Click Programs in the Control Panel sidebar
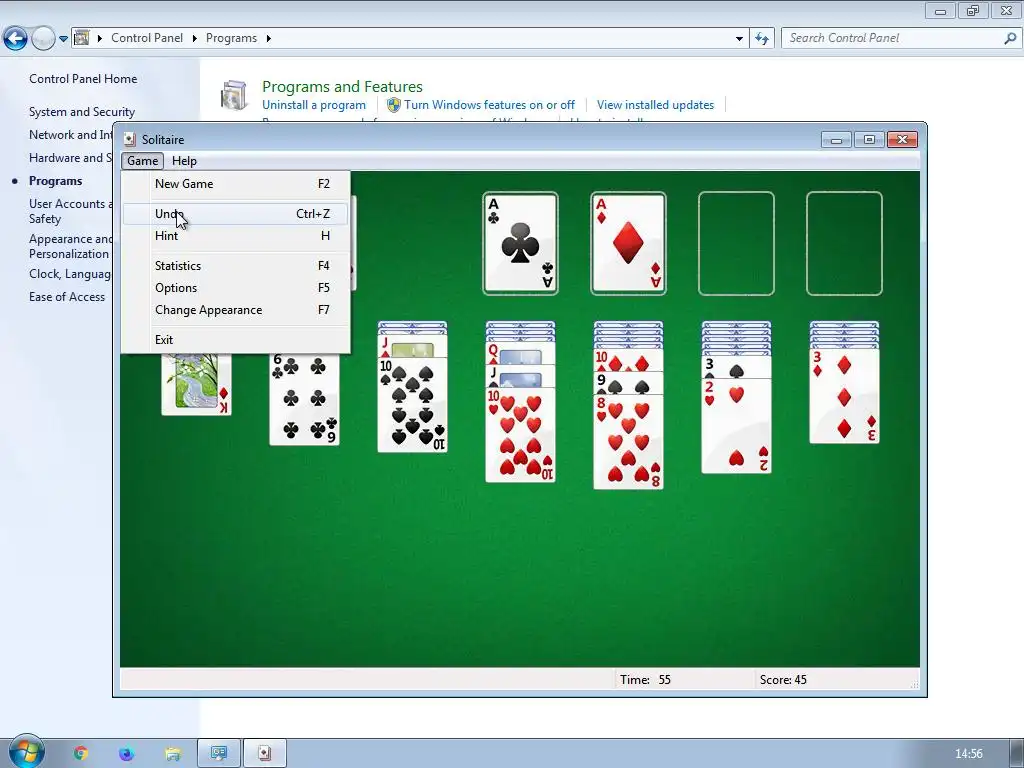This screenshot has width=1024, height=768. pyautogui.click(x=56, y=181)
